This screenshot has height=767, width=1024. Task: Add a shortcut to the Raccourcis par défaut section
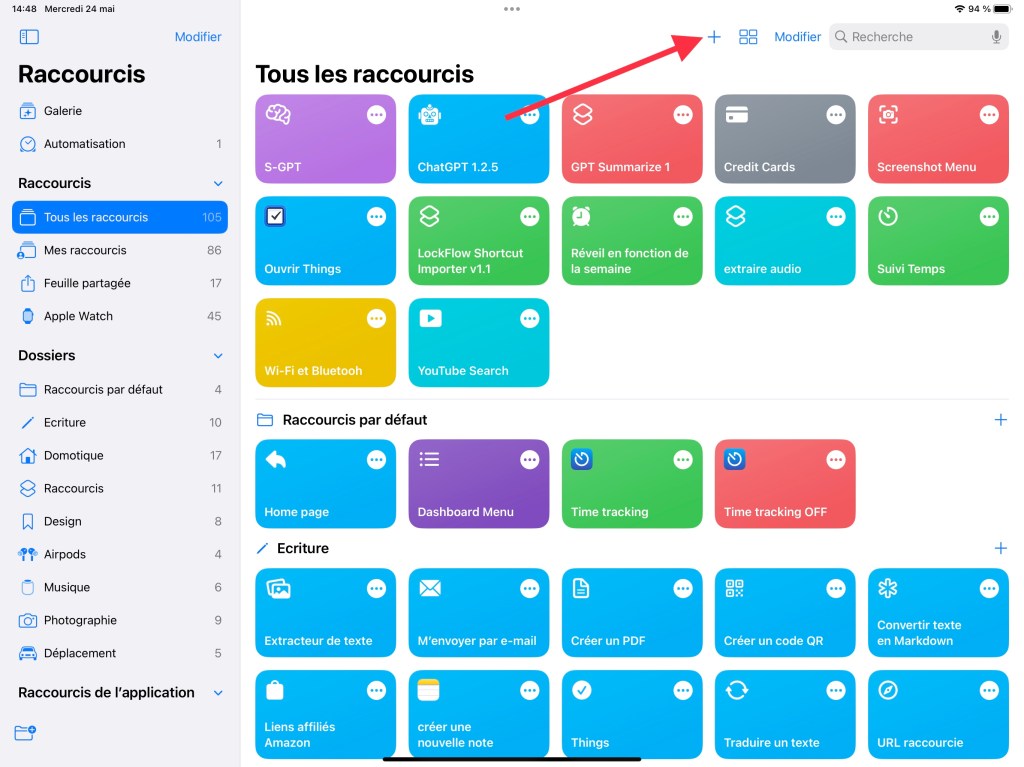coord(1000,420)
